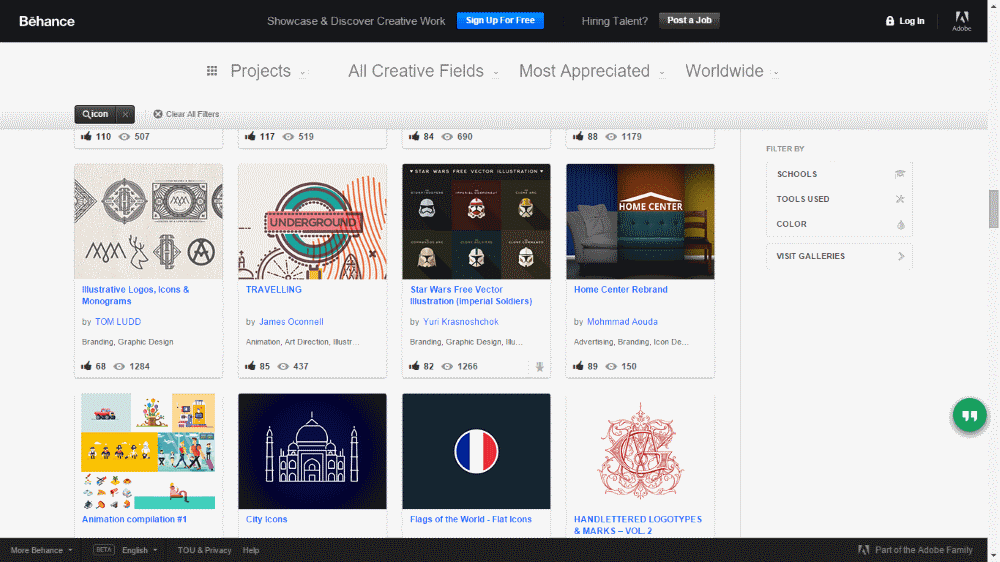Click the Clear All Filters x icon
This screenshot has width=1000, height=562.
coord(158,114)
